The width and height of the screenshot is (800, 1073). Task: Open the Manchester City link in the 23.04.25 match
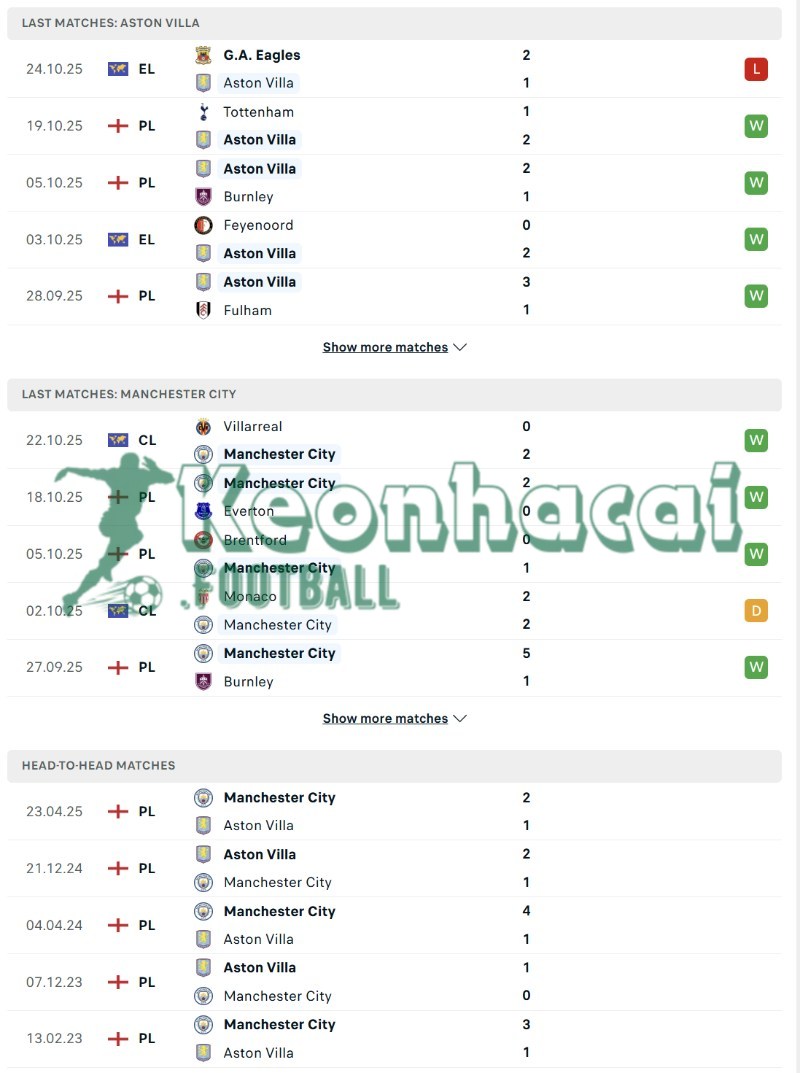pos(280,797)
